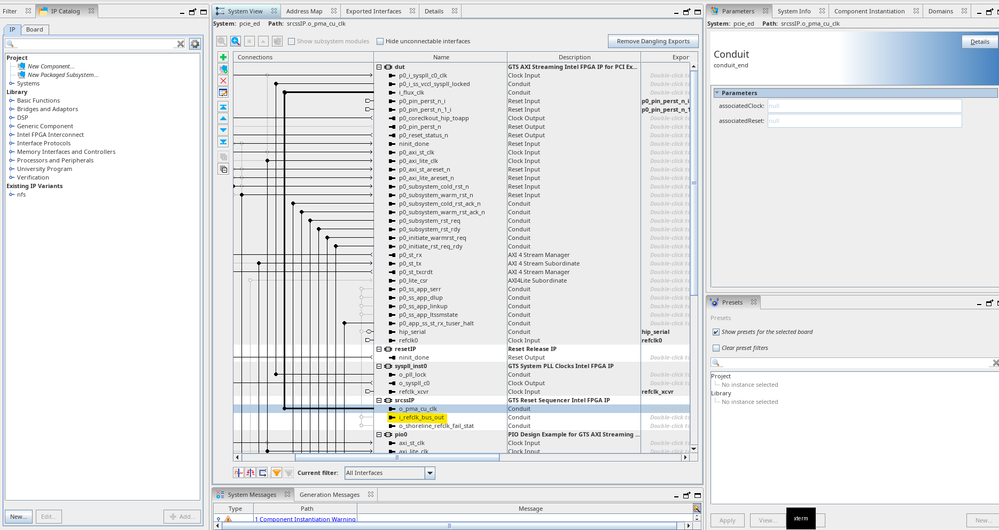Click the green plus add icon
This screenshot has width=999, height=530.
223,57
